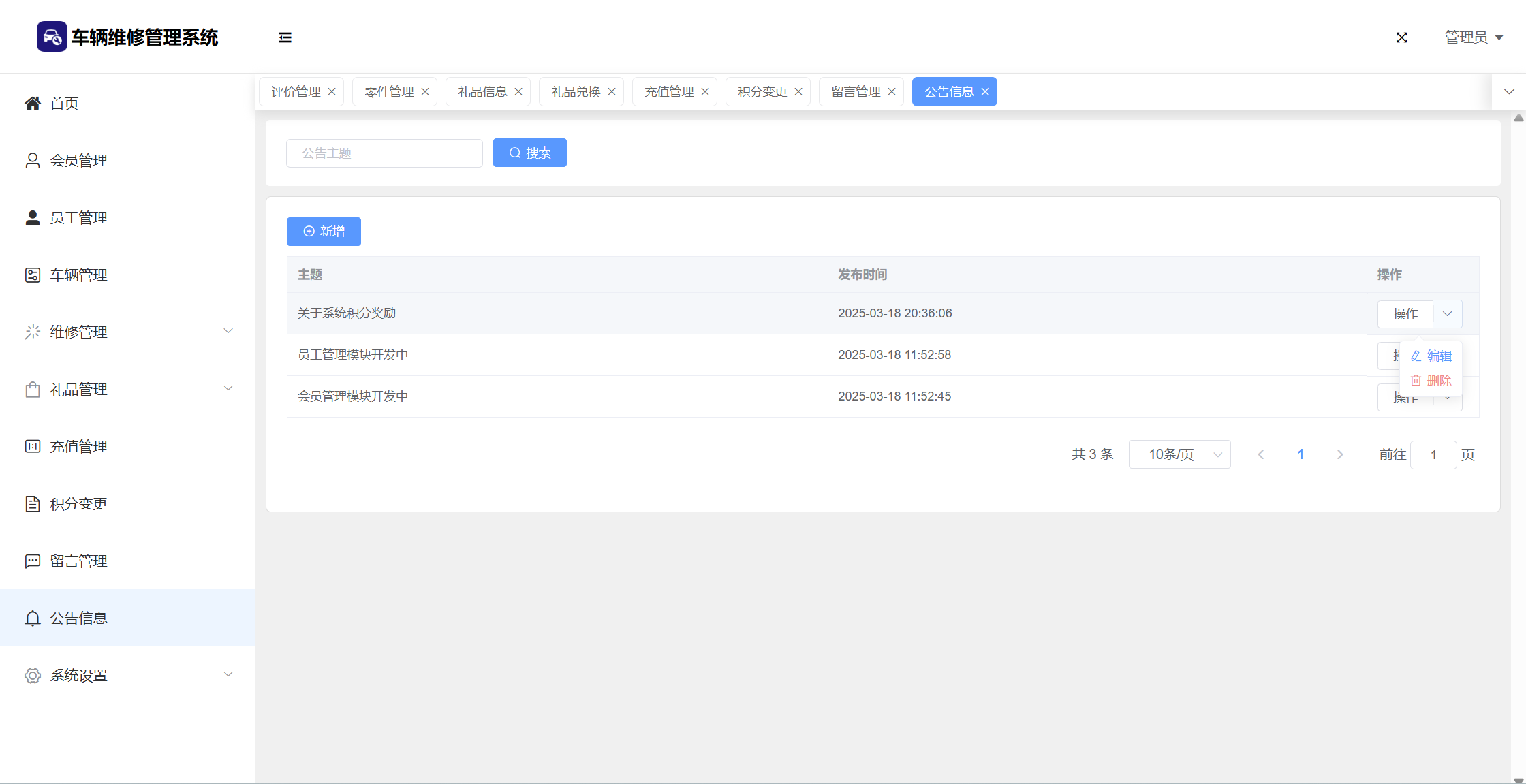Expand the 系统设置 submenu

(x=228, y=675)
